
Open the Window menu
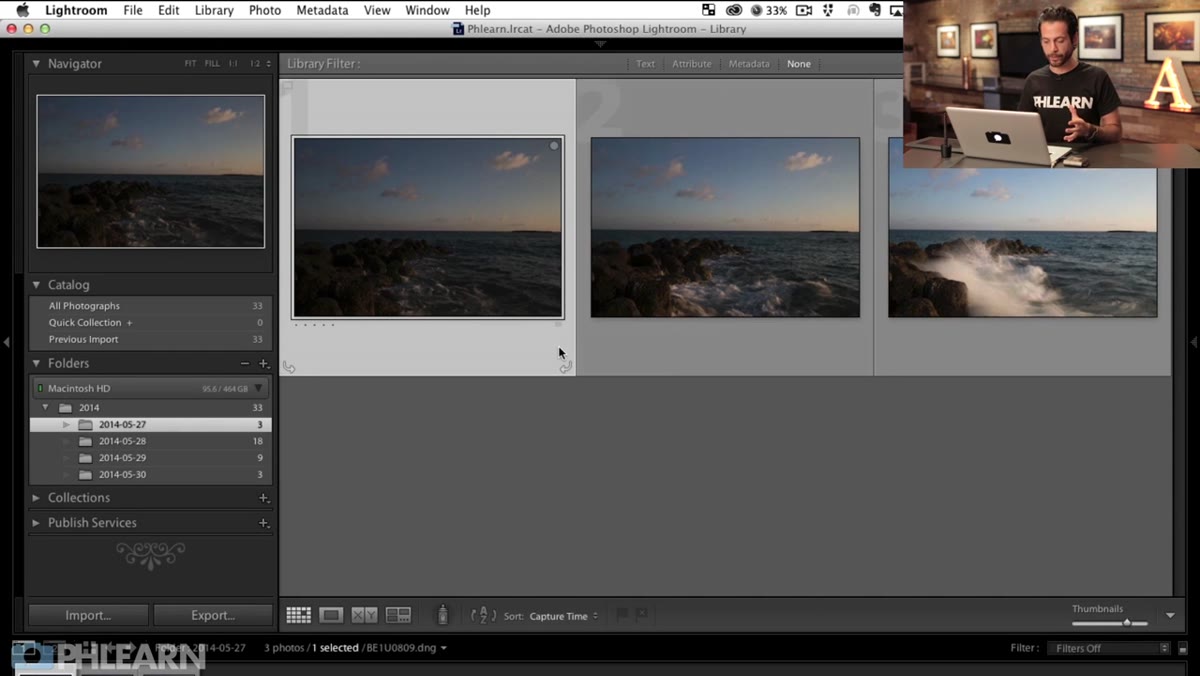[427, 10]
